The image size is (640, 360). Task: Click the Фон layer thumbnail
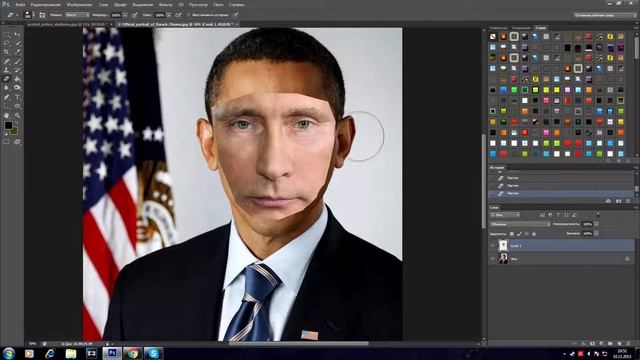pyautogui.click(x=503, y=258)
